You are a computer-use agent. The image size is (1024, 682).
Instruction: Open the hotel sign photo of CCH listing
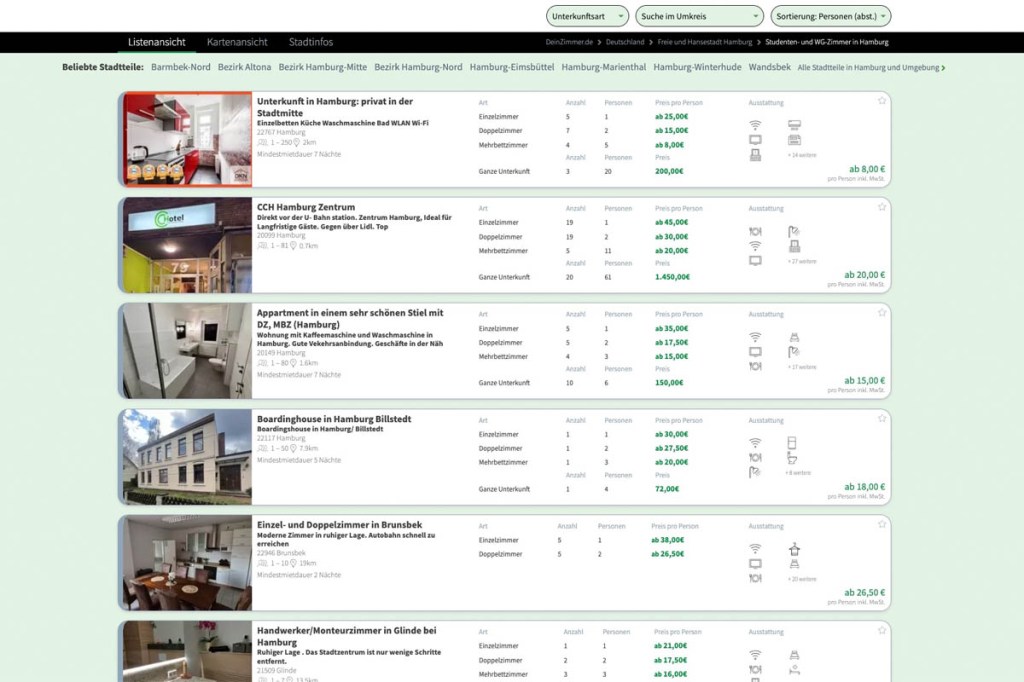[x=187, y=245]
